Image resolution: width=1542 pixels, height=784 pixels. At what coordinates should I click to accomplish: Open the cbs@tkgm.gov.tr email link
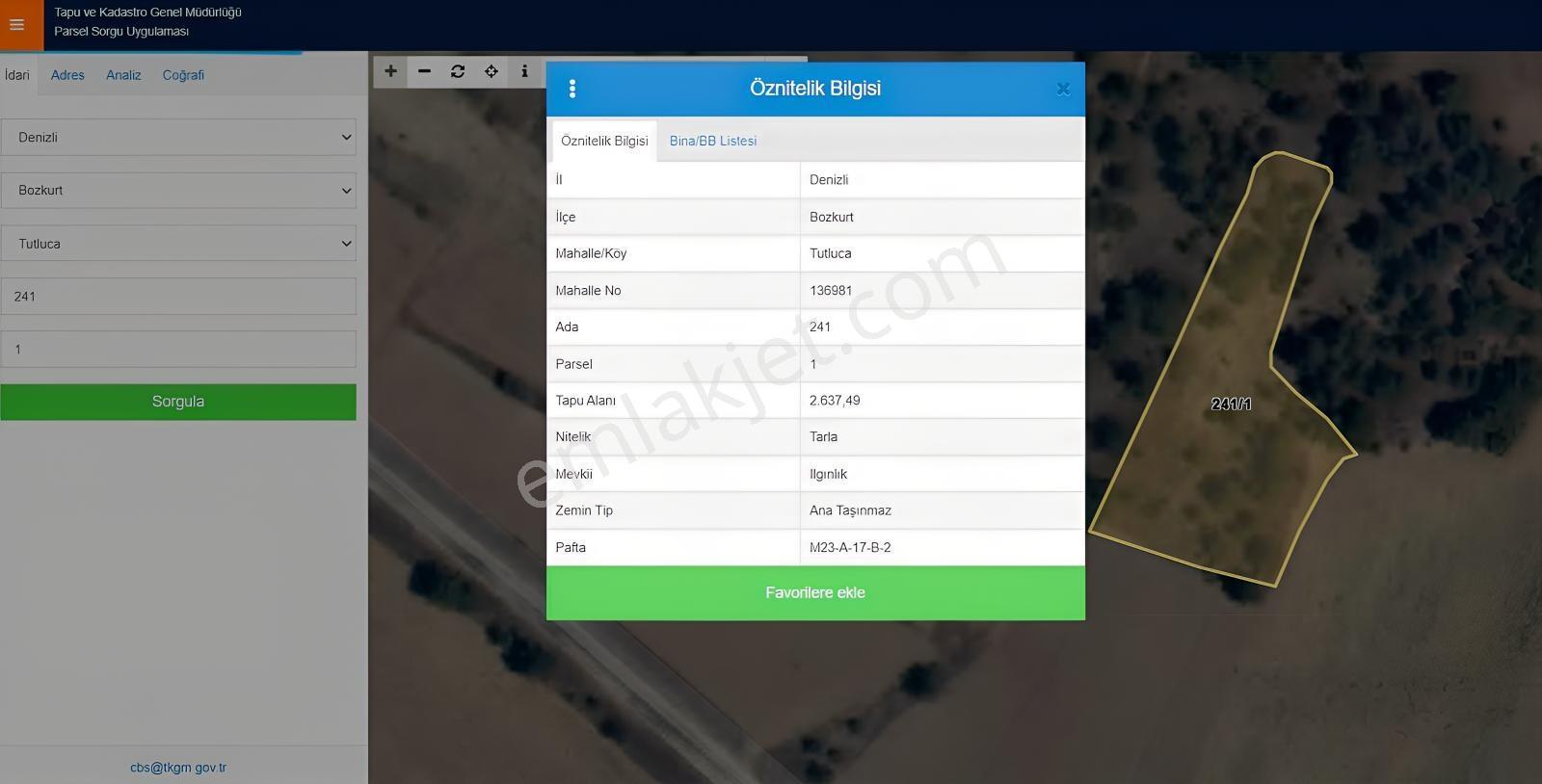coord(178,768)
